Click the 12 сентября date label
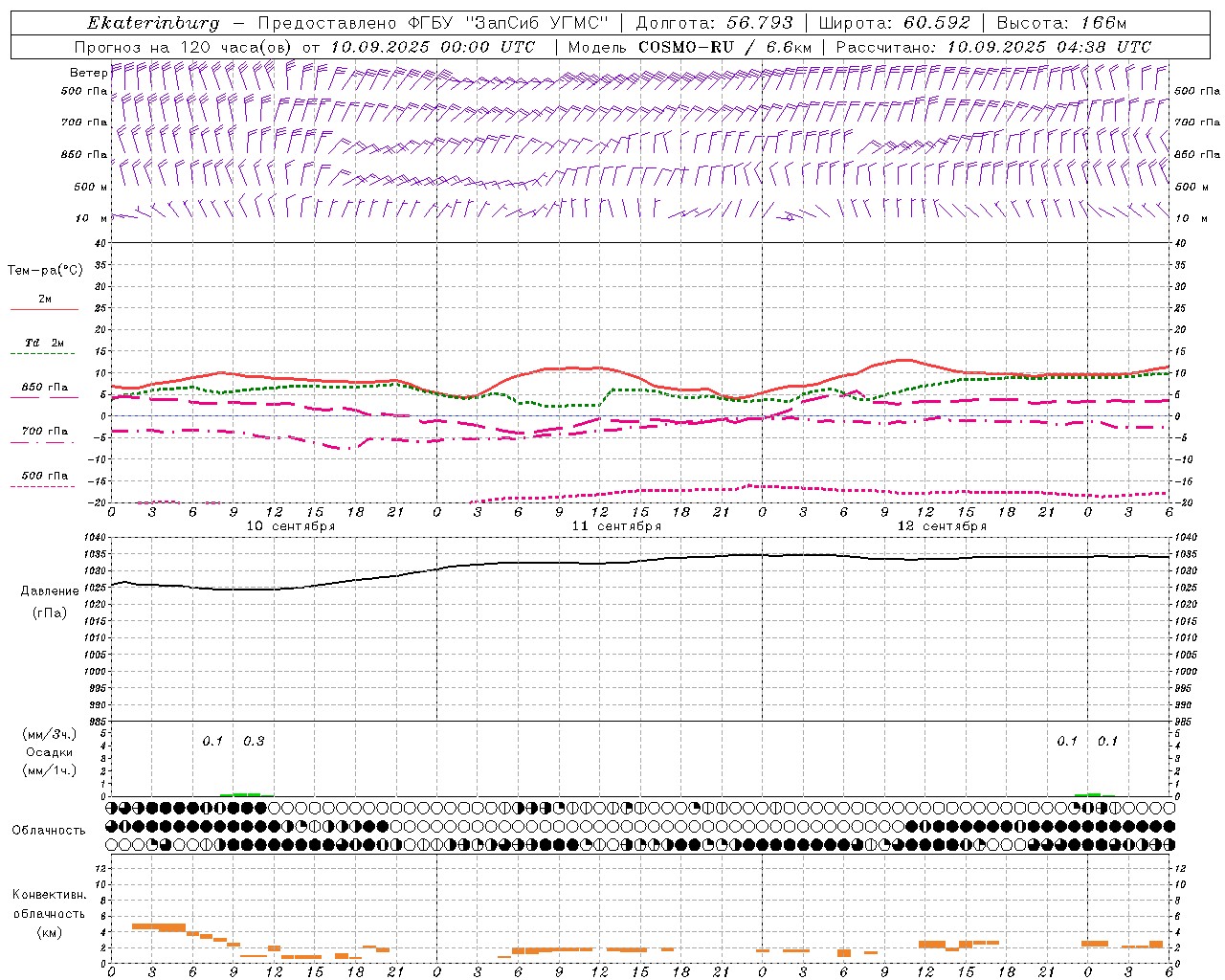The height and width of the screenshot is (980, 1225). [x=942, y=526]
